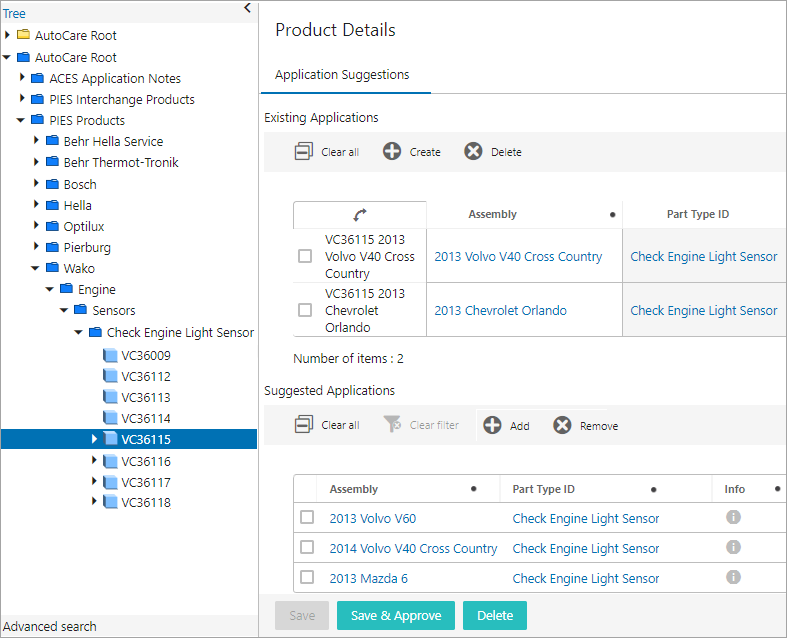
Task: Click the Clear filter funnel icon
Action: pyautogui.click(x=392, y=424)
